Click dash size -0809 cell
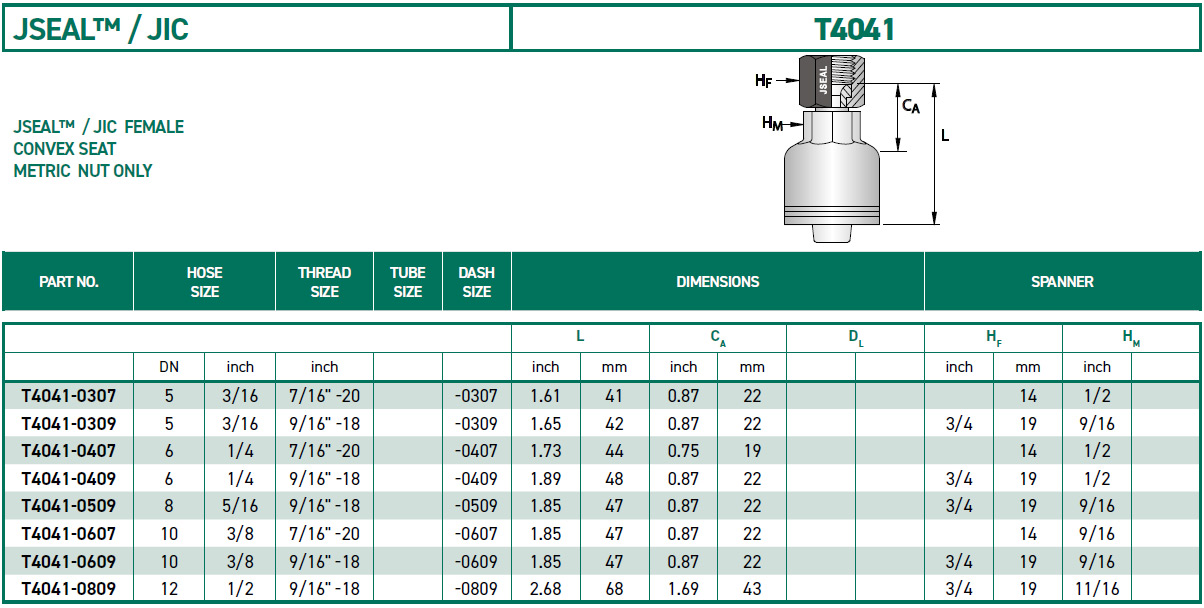Viewport: 1204px width, 608px height. click(476, 589)
